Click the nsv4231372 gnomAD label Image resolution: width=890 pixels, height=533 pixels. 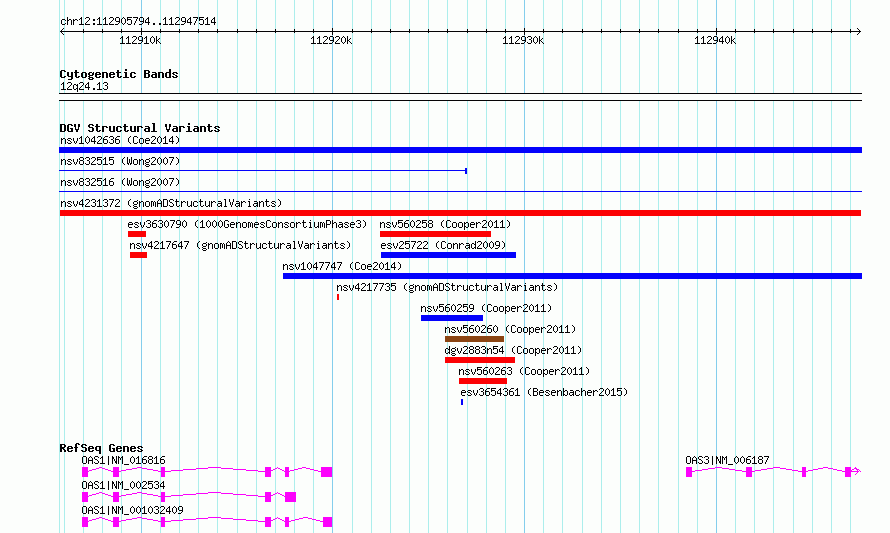171,203
